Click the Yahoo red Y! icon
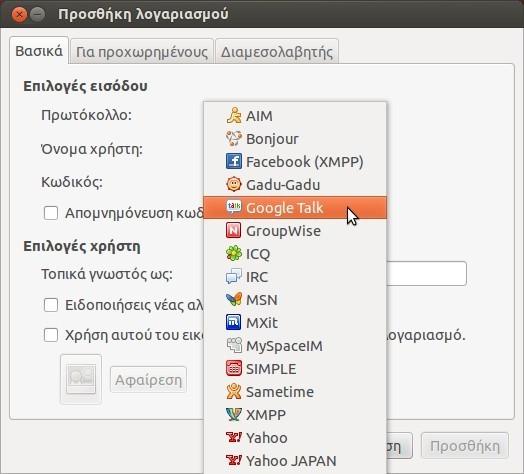The image size is (524, 474). point(234,437)
